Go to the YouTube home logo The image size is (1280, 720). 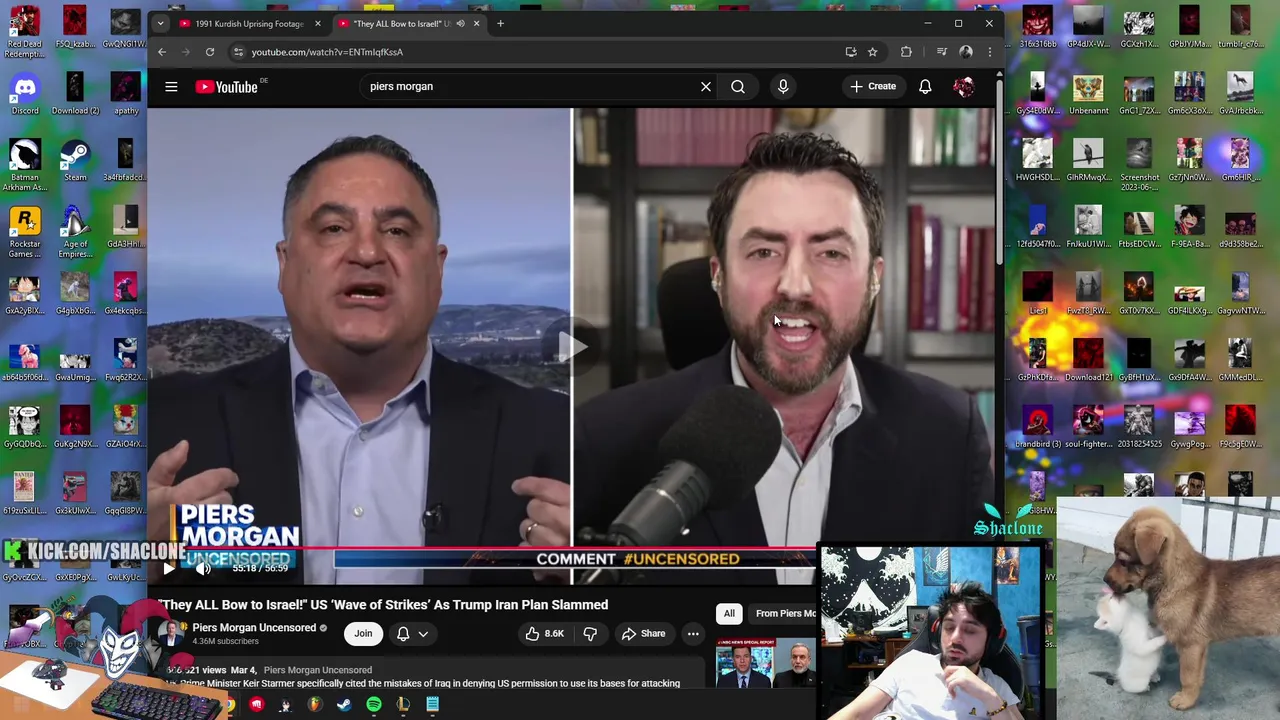point(227,87)
